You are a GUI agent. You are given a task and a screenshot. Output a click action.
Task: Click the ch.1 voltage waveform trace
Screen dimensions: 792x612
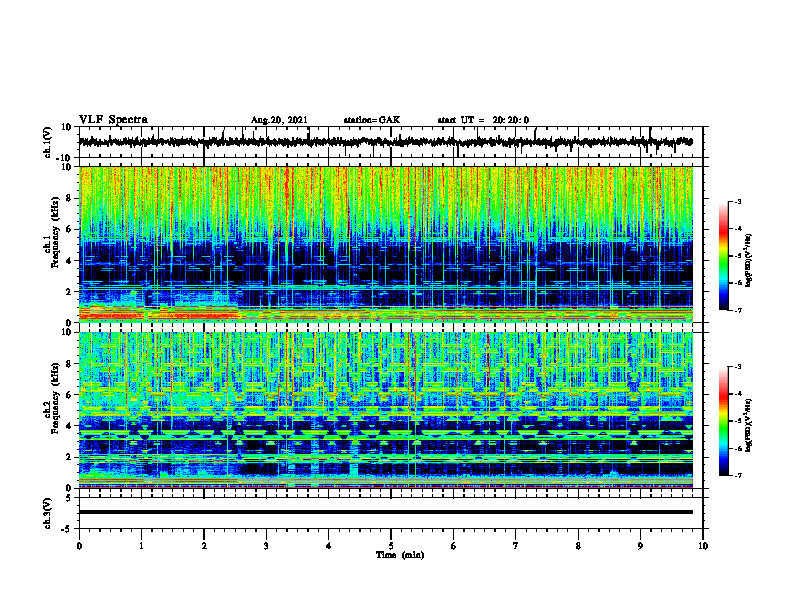(385, 142)
